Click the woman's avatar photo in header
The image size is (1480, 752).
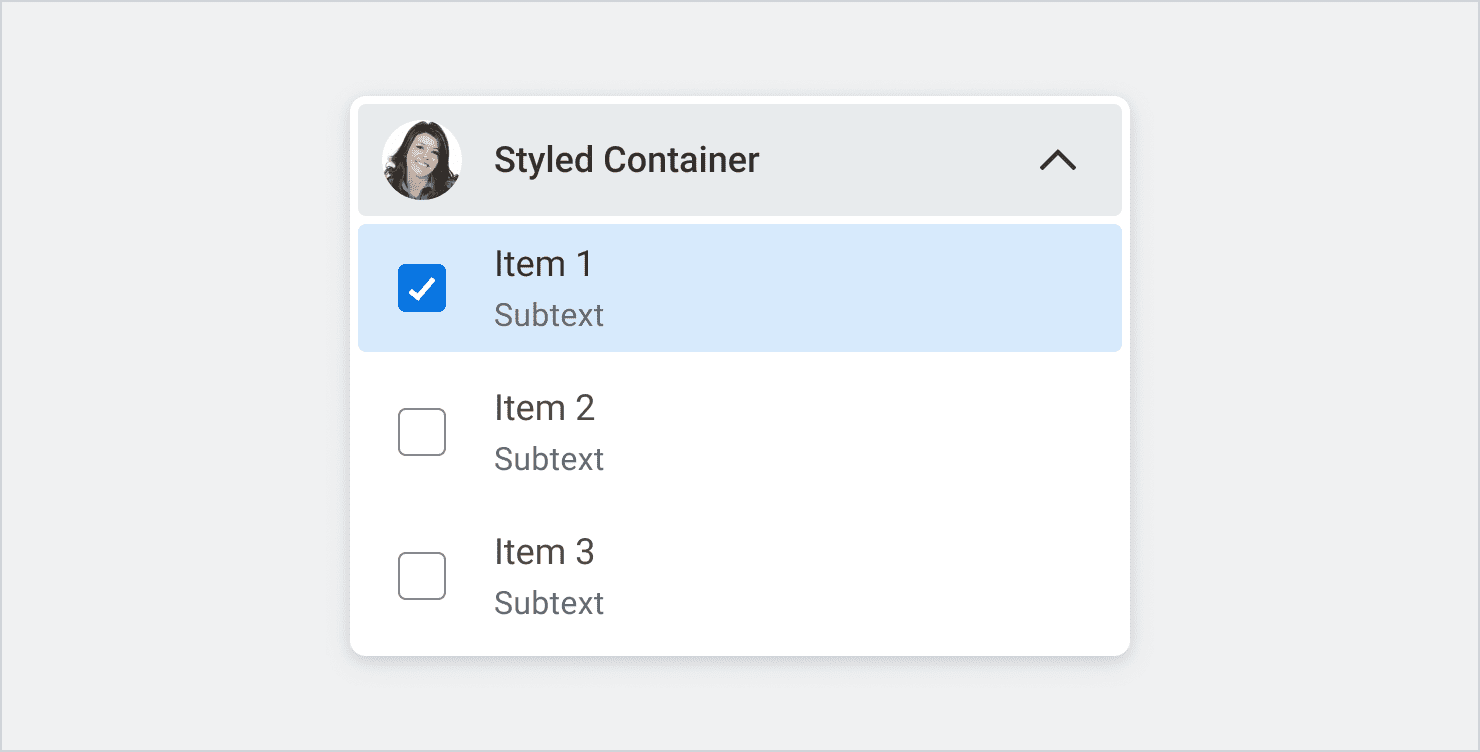coord(422,160)
